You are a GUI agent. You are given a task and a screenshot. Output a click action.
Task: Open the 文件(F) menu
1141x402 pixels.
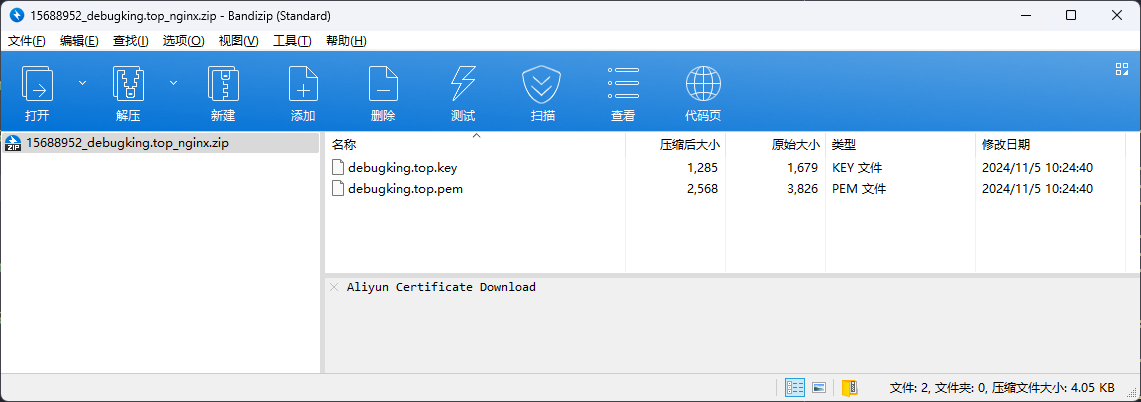(x=27, y=41)
